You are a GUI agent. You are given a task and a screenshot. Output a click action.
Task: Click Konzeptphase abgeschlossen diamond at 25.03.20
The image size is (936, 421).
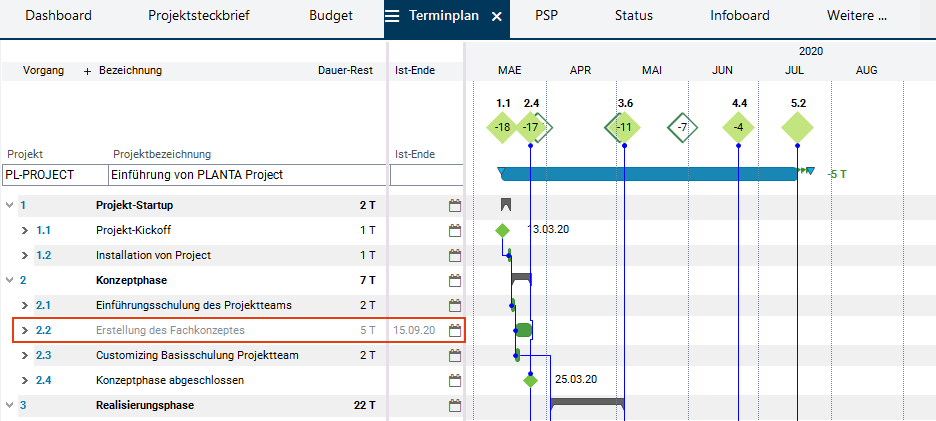[530, 380]
